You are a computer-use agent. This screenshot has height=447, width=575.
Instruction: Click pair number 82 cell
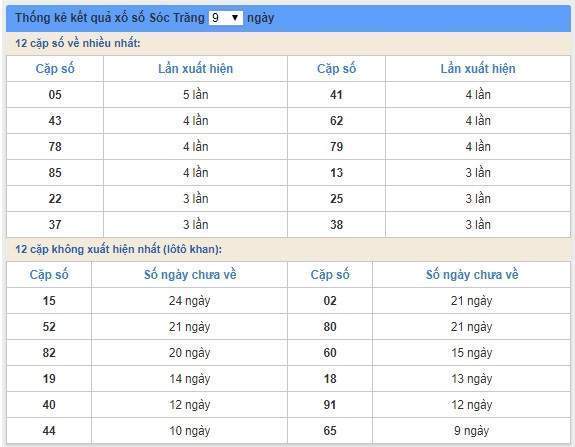pyautogui.click(x=49, y=353)
